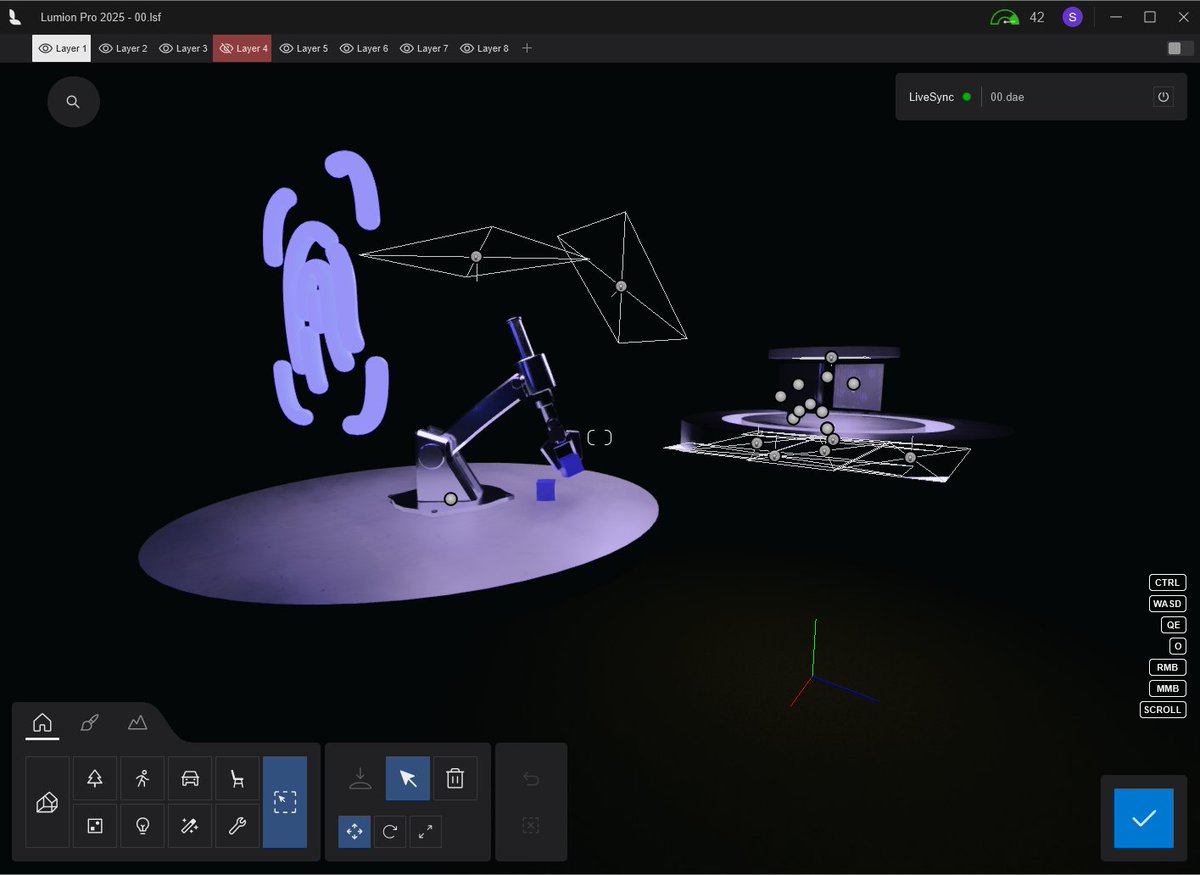This screenshot has height=875, width=1200.
Task: Click the QE shortcut hint key
Action: click(1173, 625)
